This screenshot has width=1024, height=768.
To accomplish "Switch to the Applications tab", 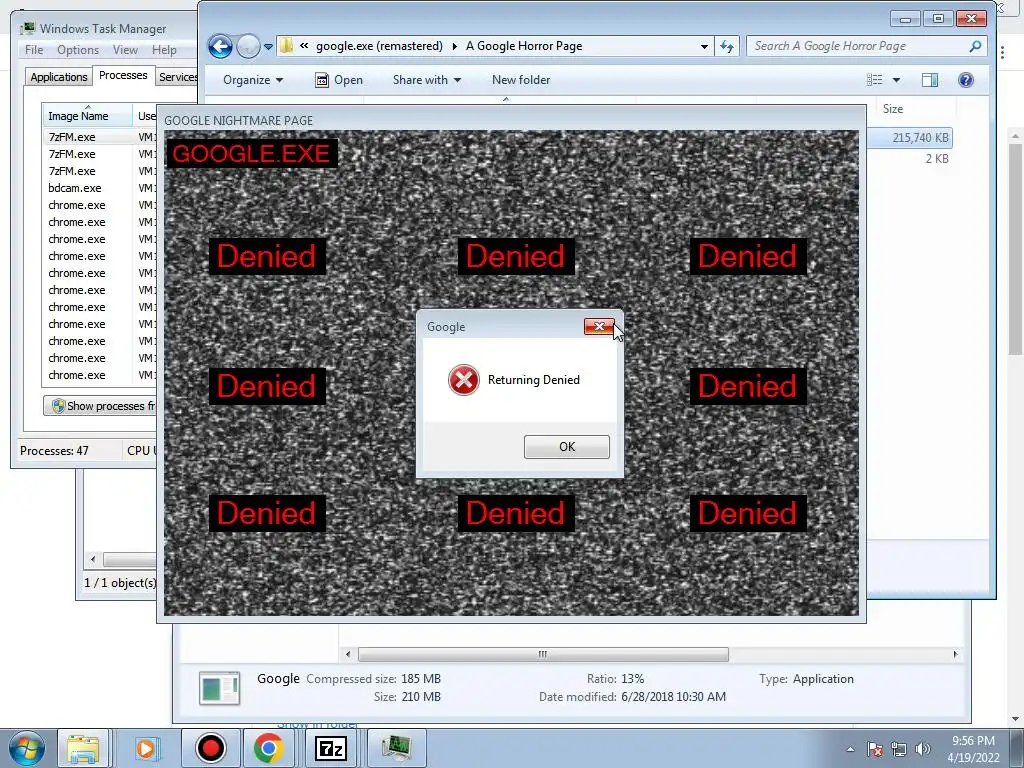I will click(59, 77).
